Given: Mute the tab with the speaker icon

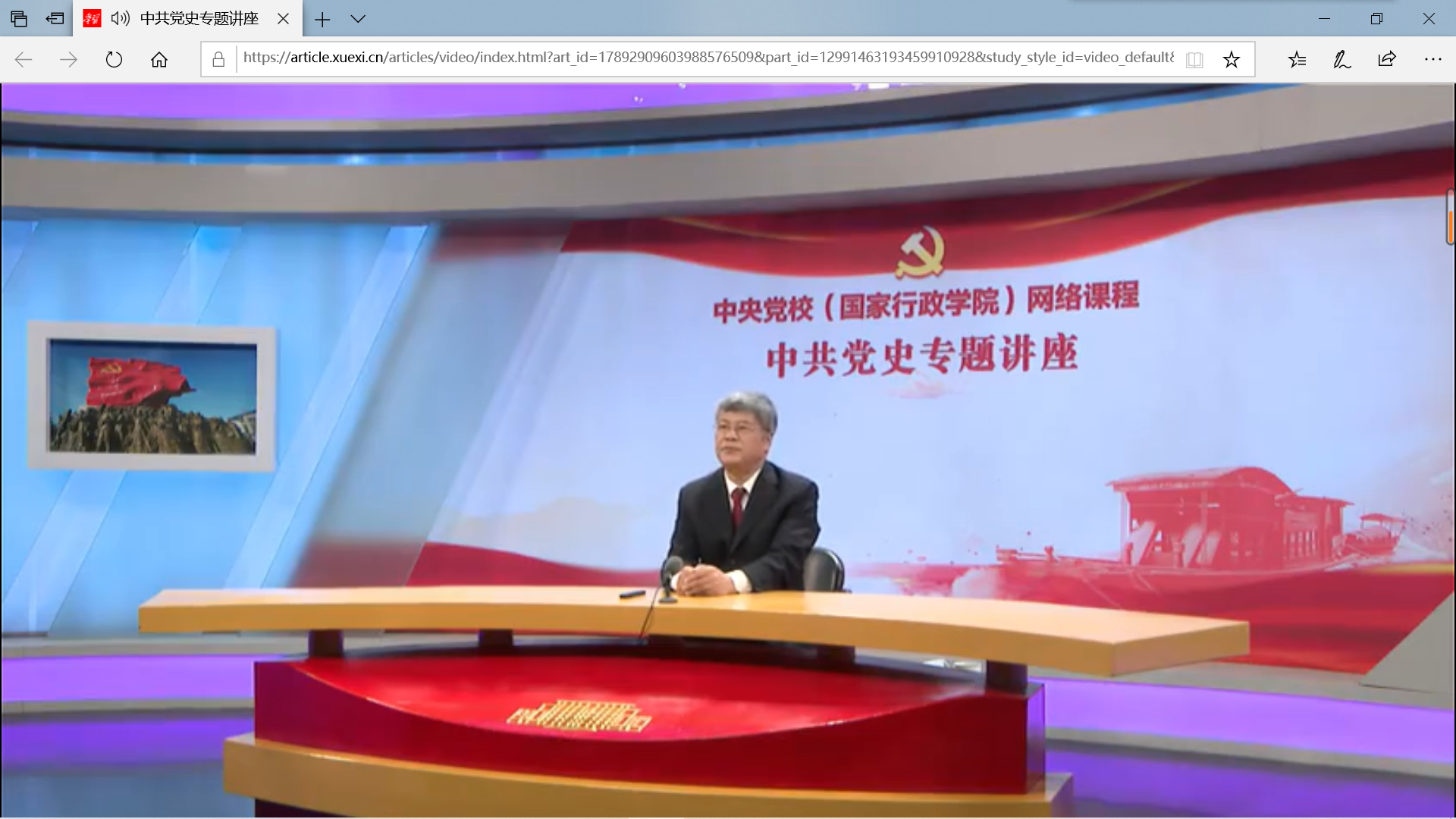Looking at the screenshot, I should 120,18.
